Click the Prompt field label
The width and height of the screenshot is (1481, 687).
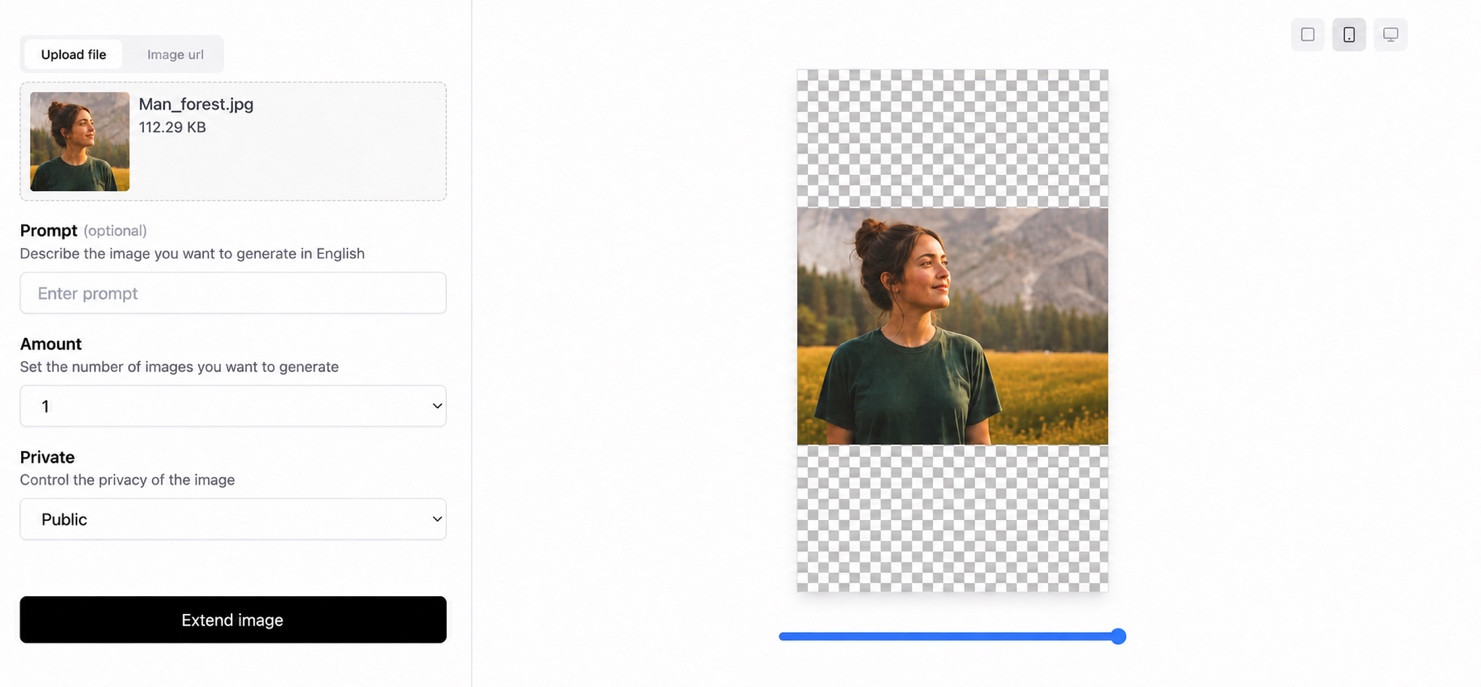(49, 230)
